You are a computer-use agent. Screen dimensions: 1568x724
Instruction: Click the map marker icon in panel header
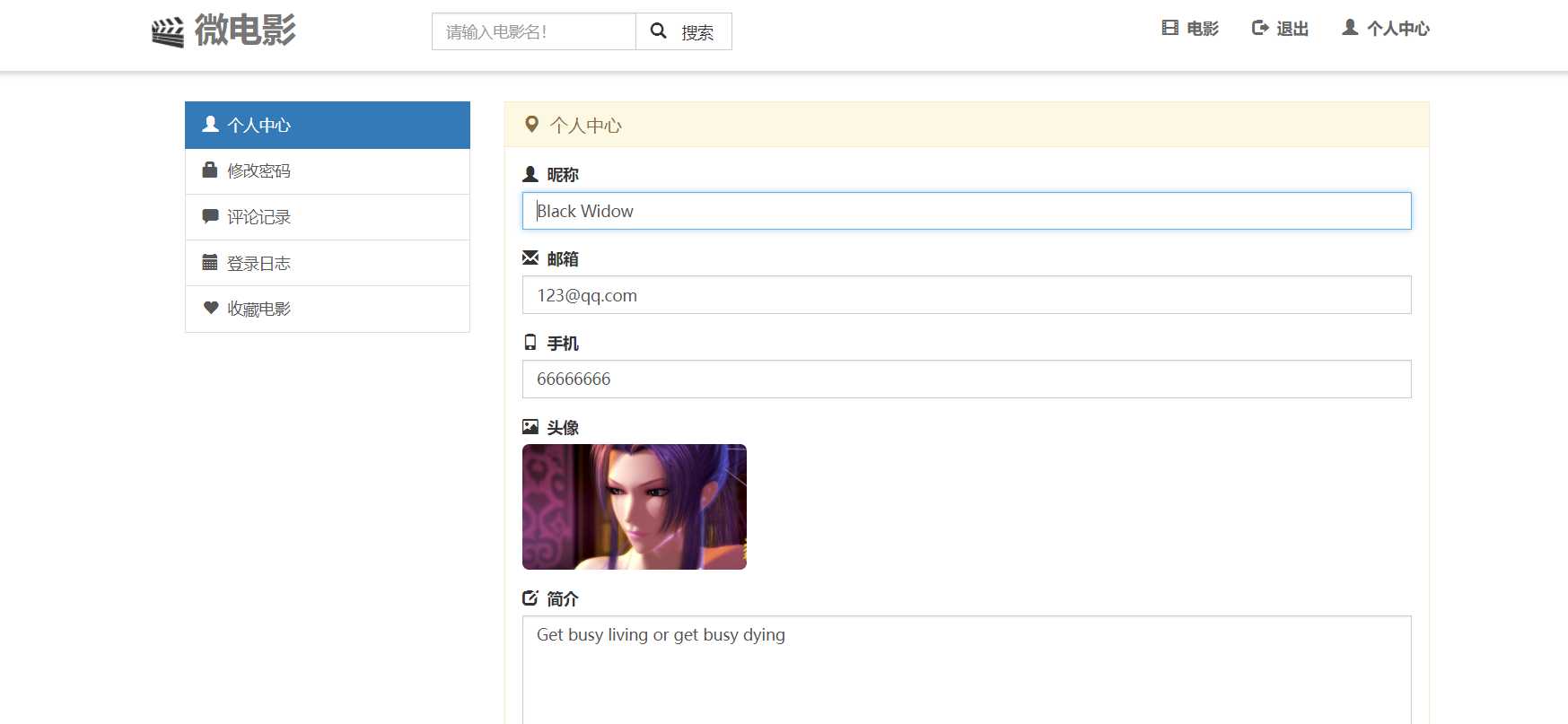click(531, 125)
